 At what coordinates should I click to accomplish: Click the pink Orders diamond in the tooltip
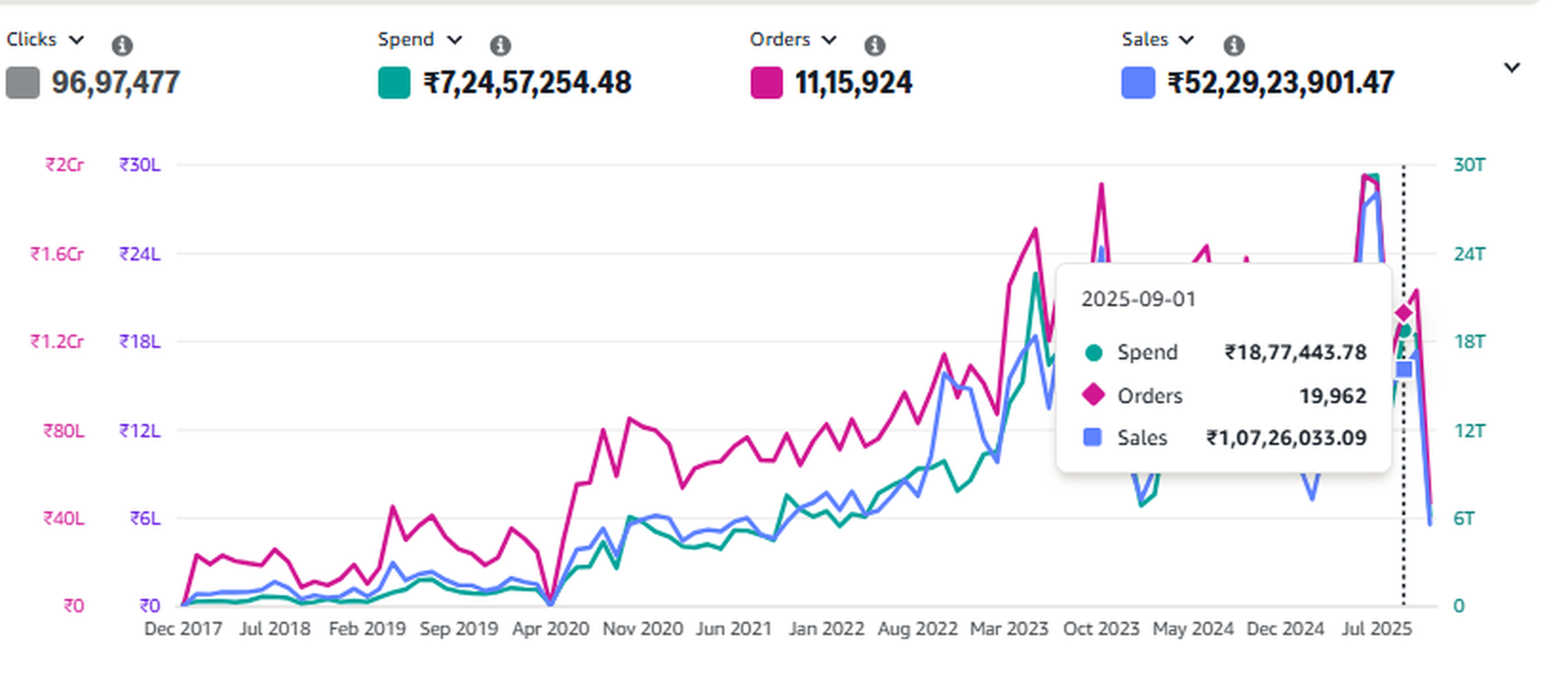coord(1094,395)
